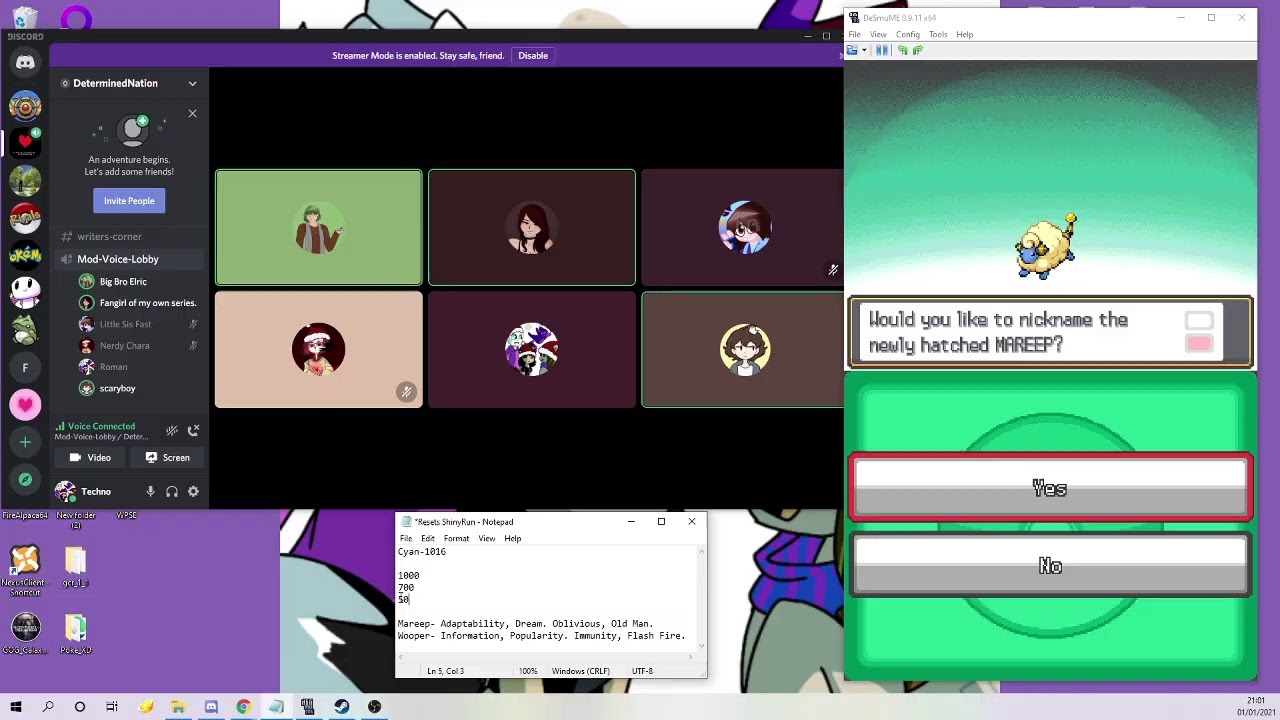Choose No on the nickname prompt
Viewport: 1280px width, 720px height.
click(x=1050, y=566)
